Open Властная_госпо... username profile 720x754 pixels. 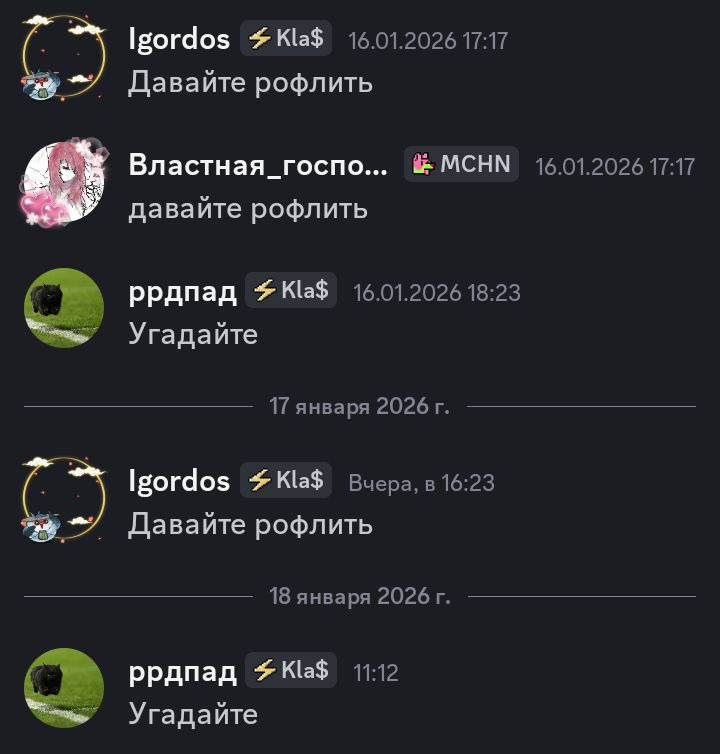pos(258,165)
